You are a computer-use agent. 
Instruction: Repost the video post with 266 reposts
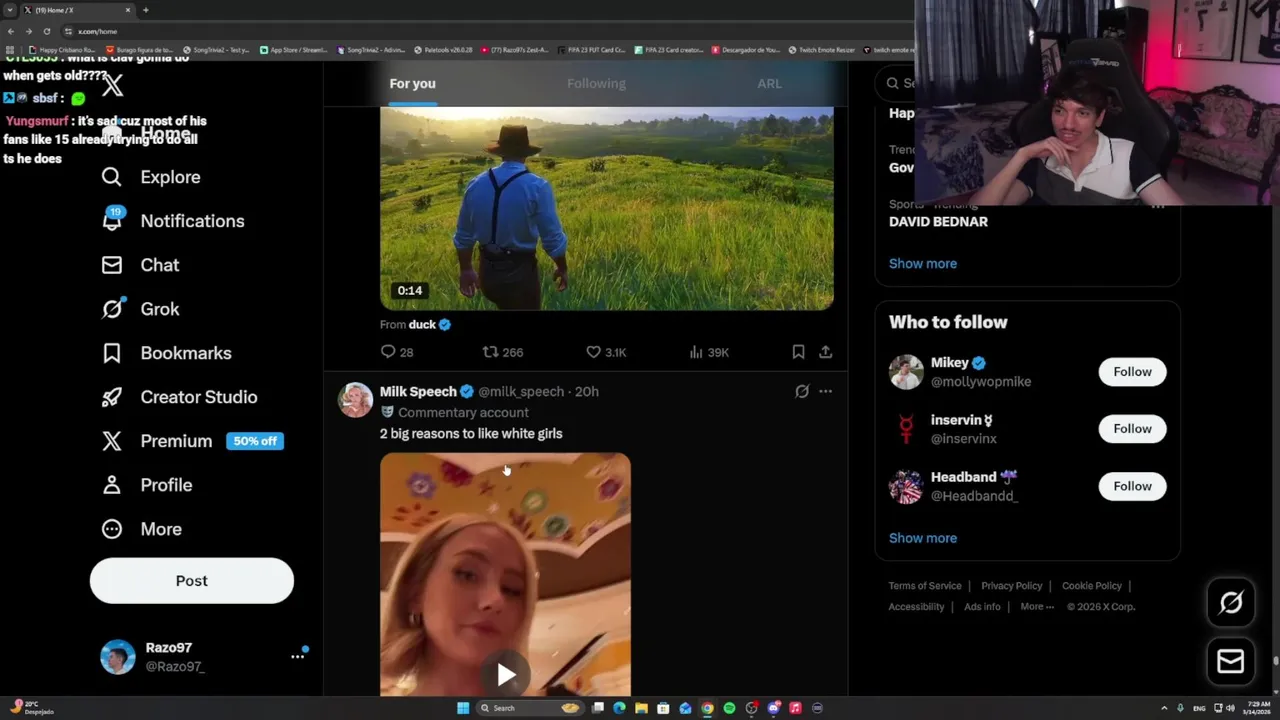[503, 352]
